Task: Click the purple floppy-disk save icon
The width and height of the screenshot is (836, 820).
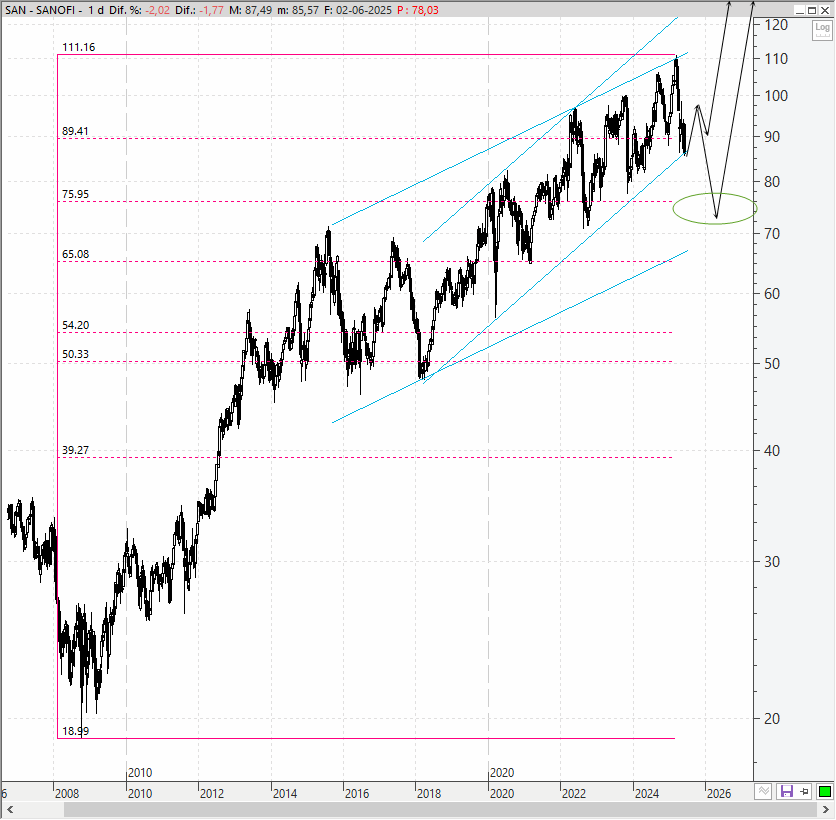Action: tap(786, 791)
